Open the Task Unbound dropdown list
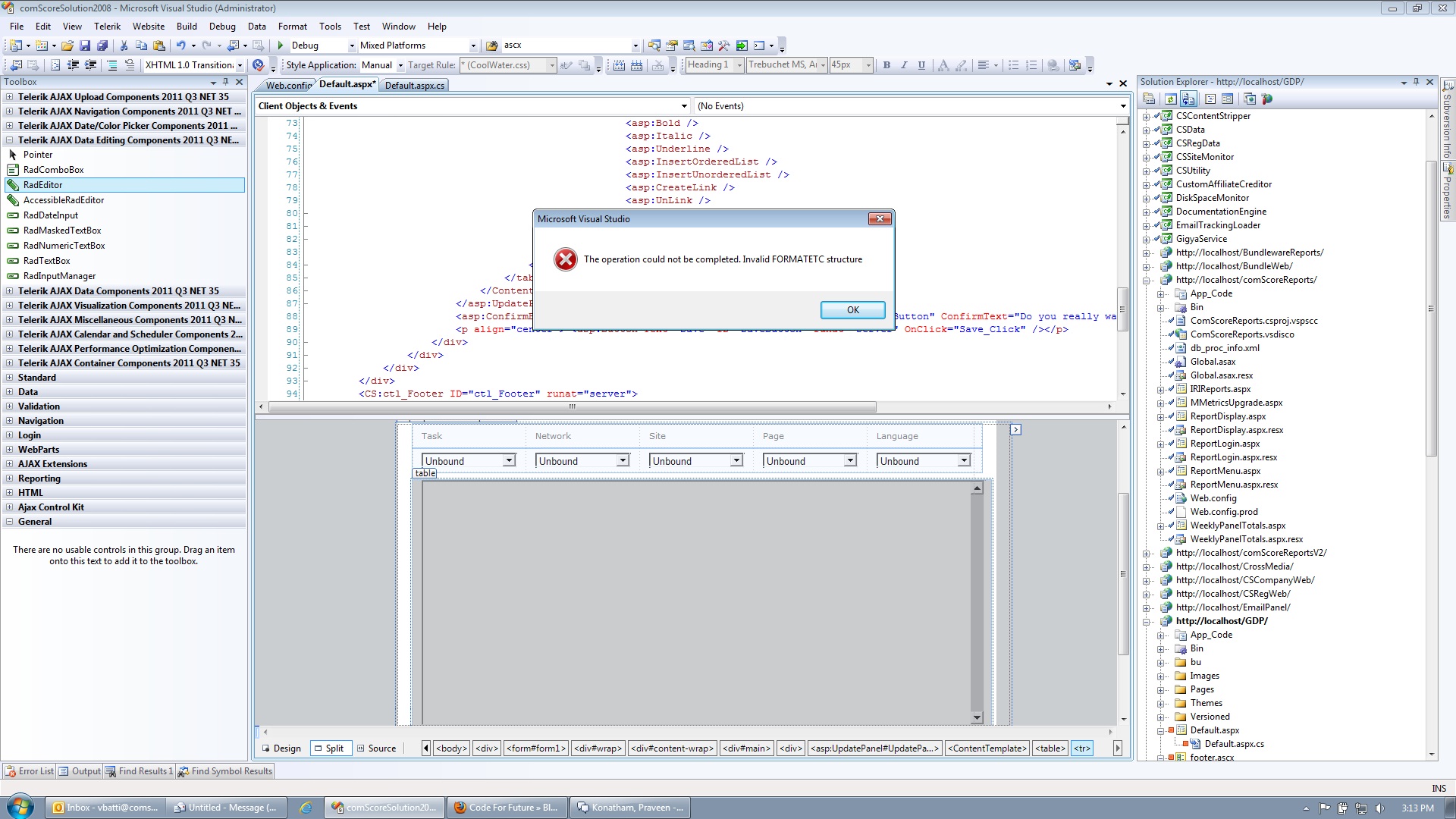Image resolution: width=1456 pixels, height=819 pixels. (x=509, y=460)
